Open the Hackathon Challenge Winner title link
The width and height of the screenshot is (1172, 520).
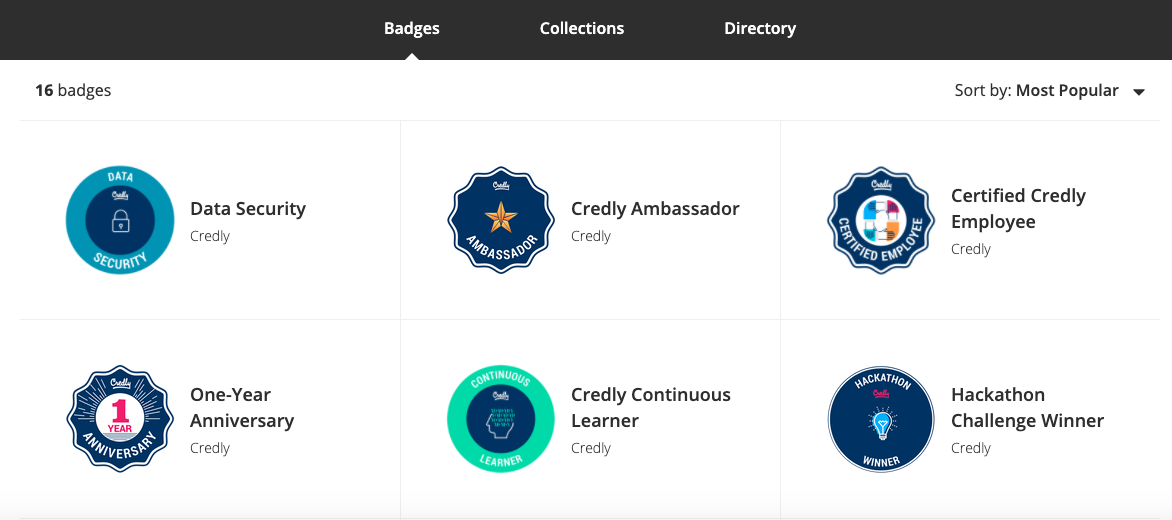point(1027,407)
